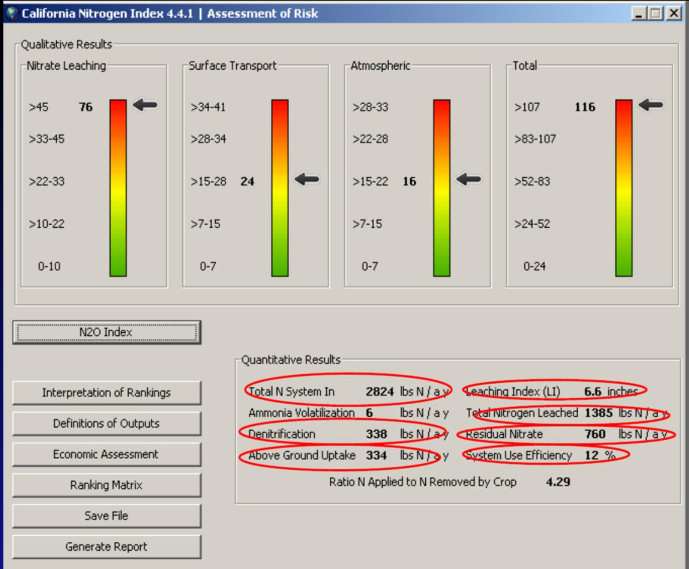Click the Denitrification value 338
The image size is (689, 569).
pyautogui.click(x=377, y=434)
